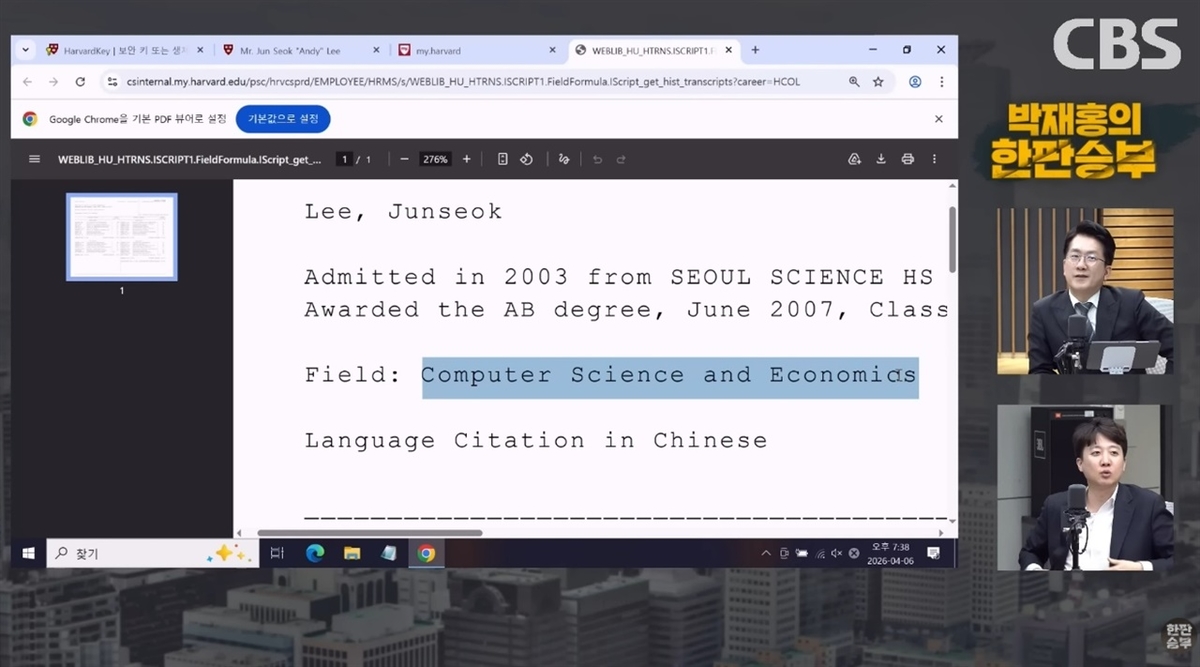Click the blue 기본값으로 설정 button
This screenshot has height=667, width=1200.
tap(283, 119)
